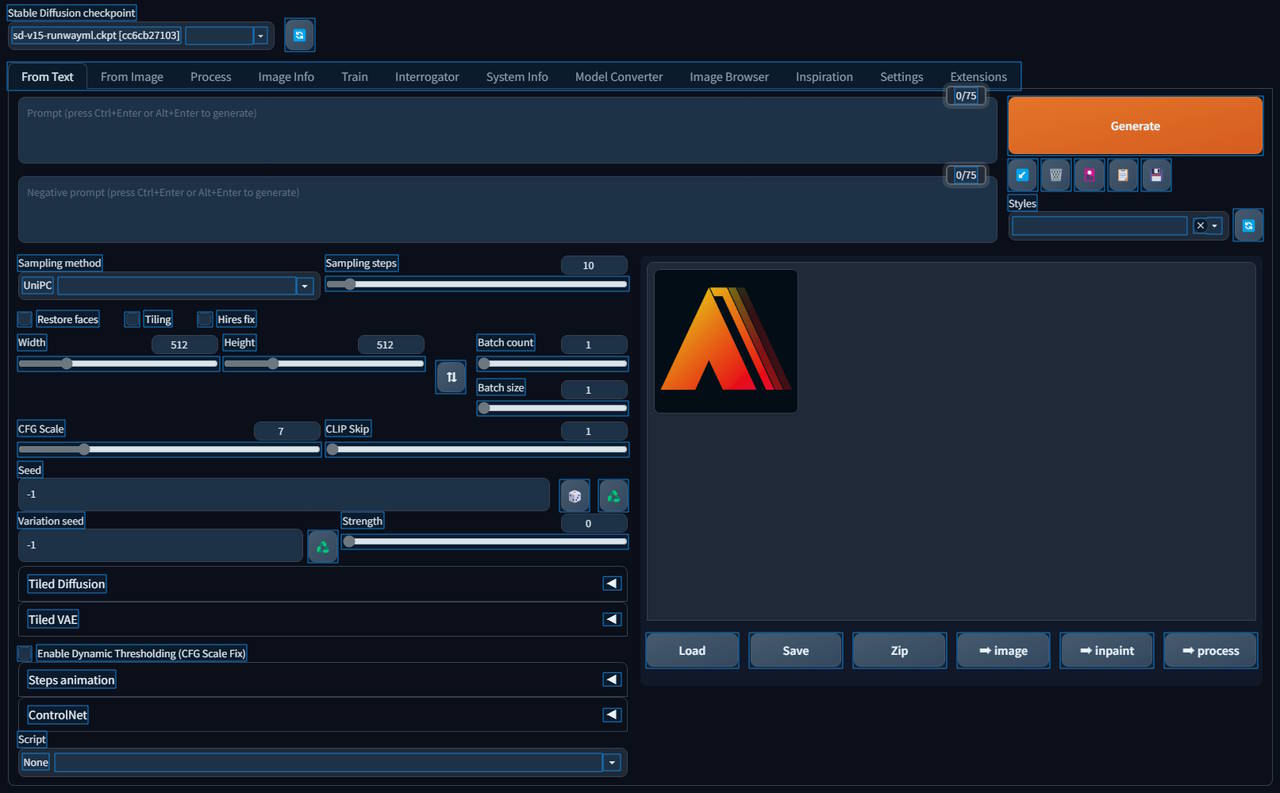1280x793 pixels.
Task: Click the floppy disk save style icon
Action: point(1157,175)
